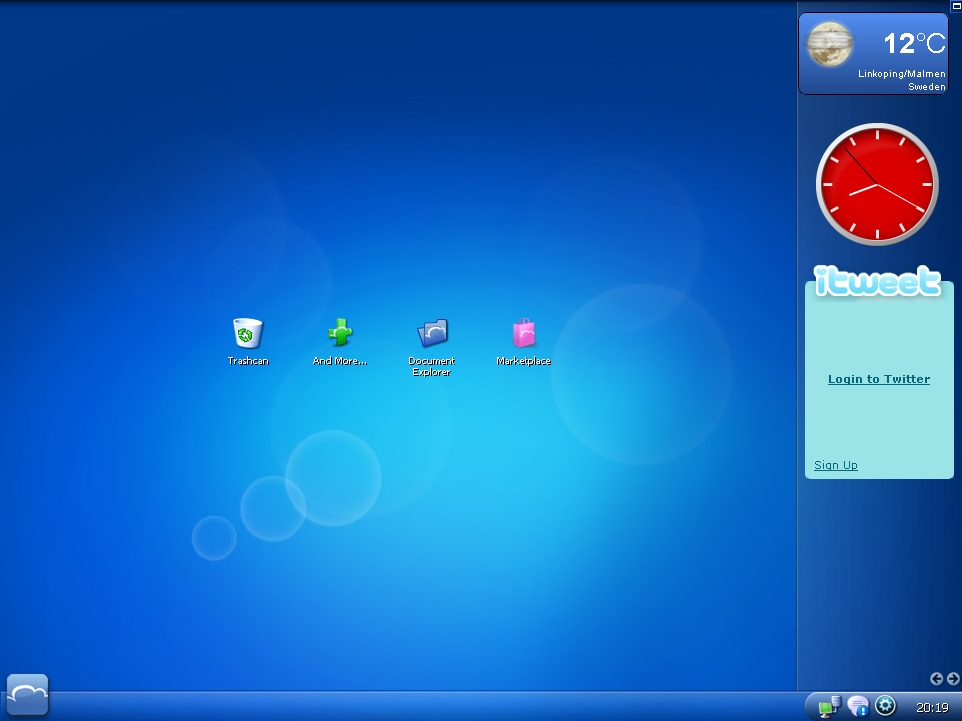This screenshot has height=721, width=962.
Task: Go to next sidebar page arrow
Action: point(953,678)
